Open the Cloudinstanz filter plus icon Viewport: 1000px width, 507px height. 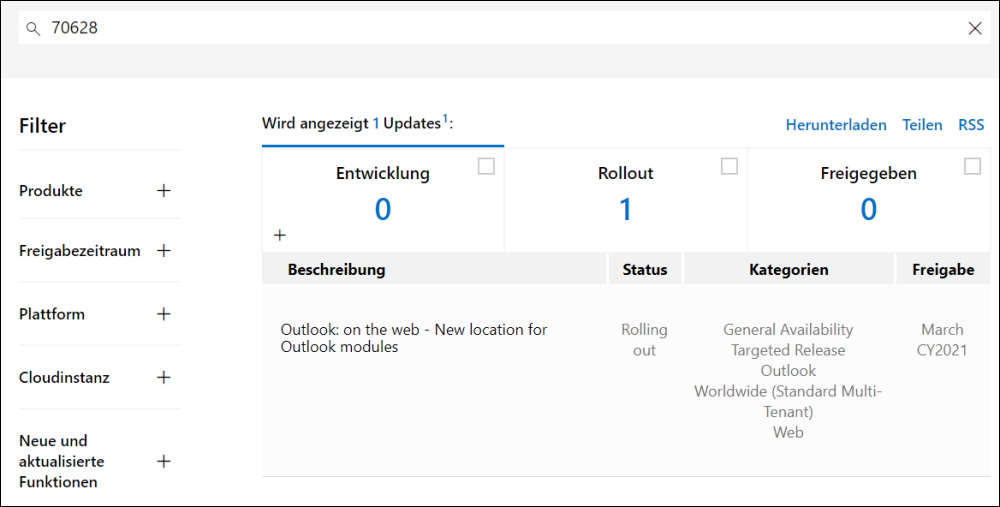click(x=164, y=377)
